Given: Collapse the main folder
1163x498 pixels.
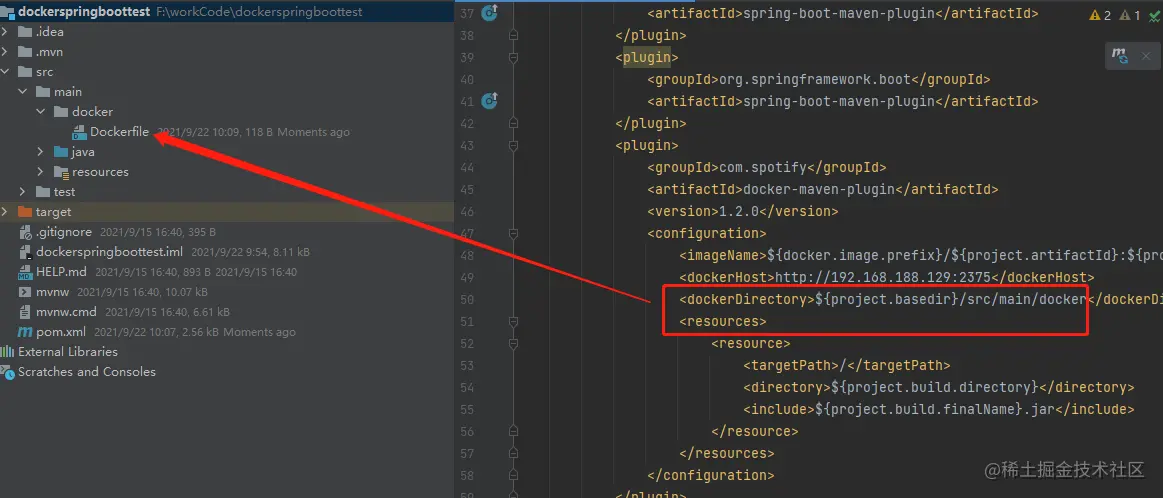Looking at the screenshot, I should [x=23, y=92].
